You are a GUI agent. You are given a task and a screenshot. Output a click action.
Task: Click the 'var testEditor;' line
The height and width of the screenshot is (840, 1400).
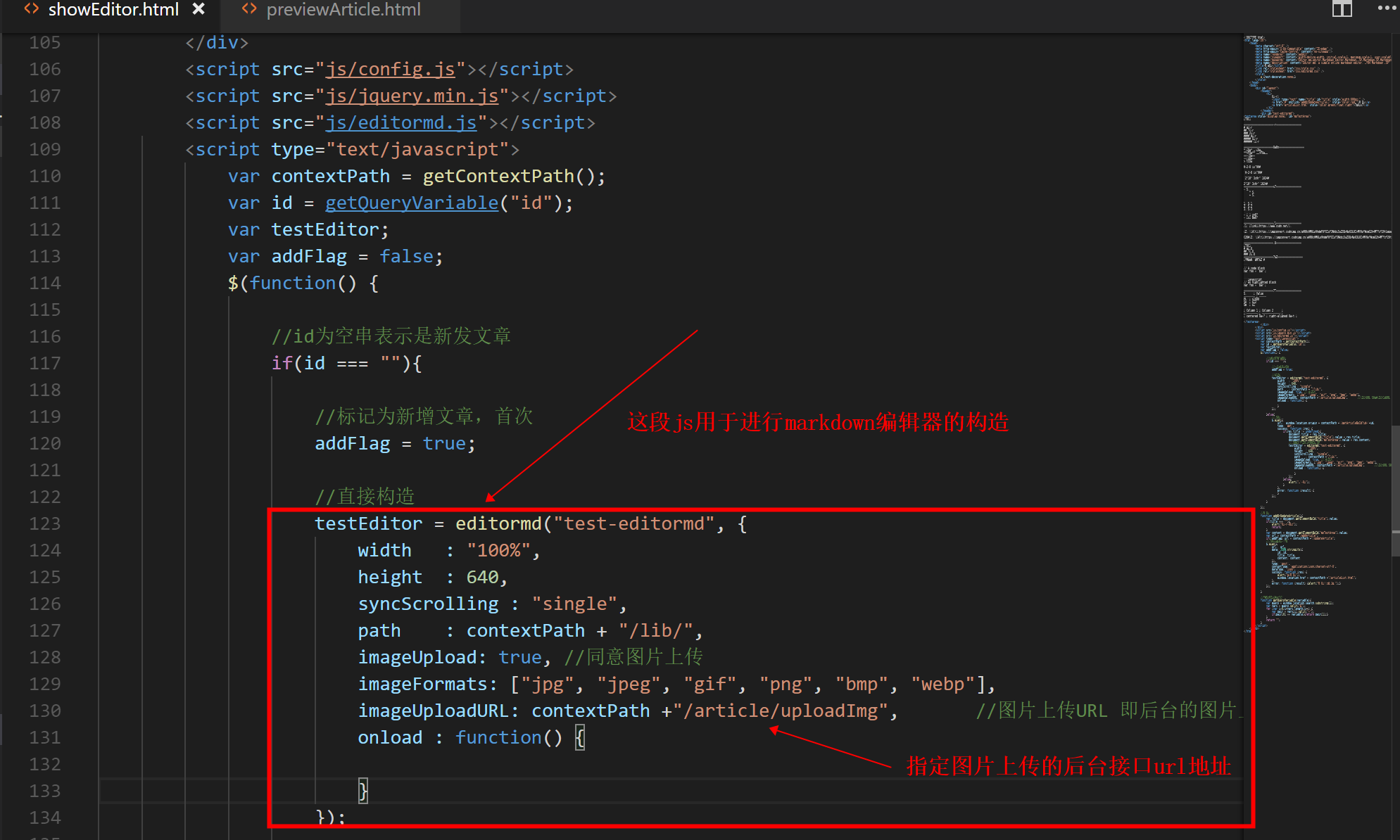coord(308,229)
